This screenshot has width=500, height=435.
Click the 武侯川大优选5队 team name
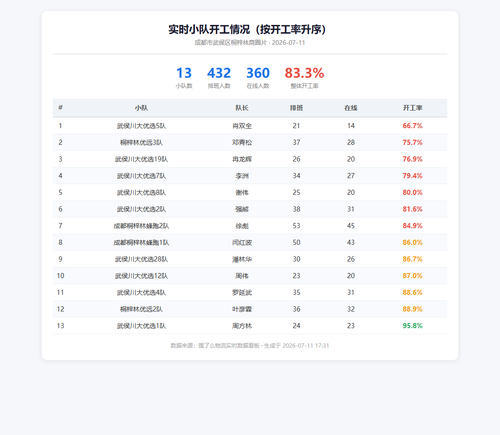pos(141,126)
